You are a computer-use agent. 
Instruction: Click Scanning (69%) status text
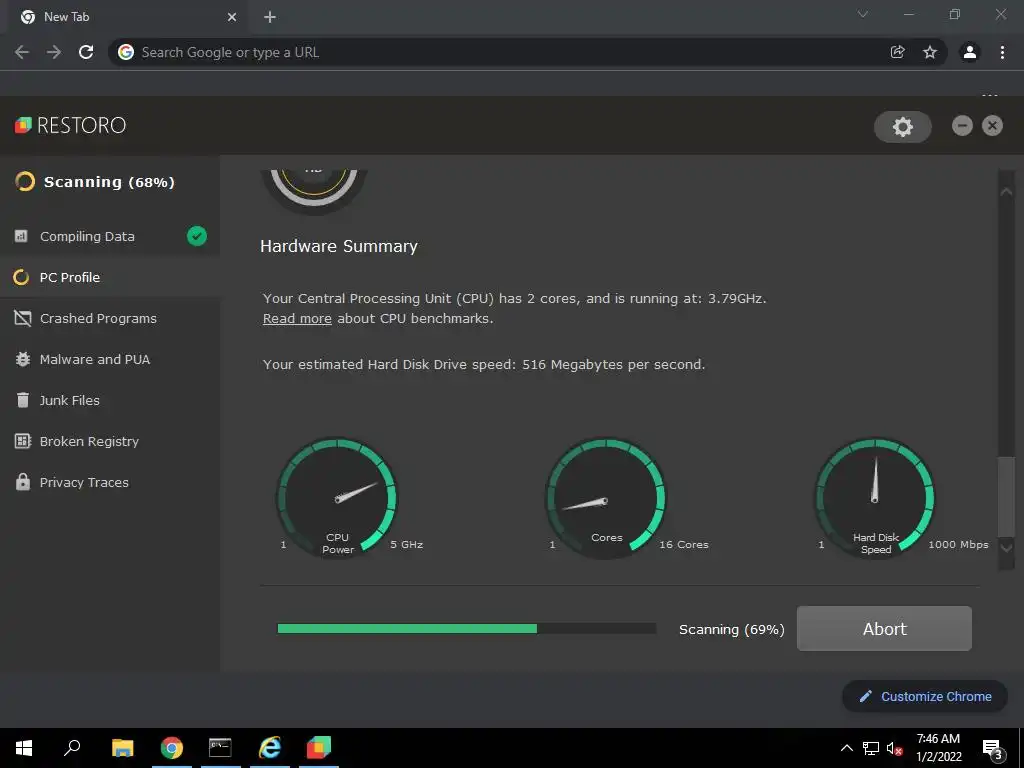[731, 630]
